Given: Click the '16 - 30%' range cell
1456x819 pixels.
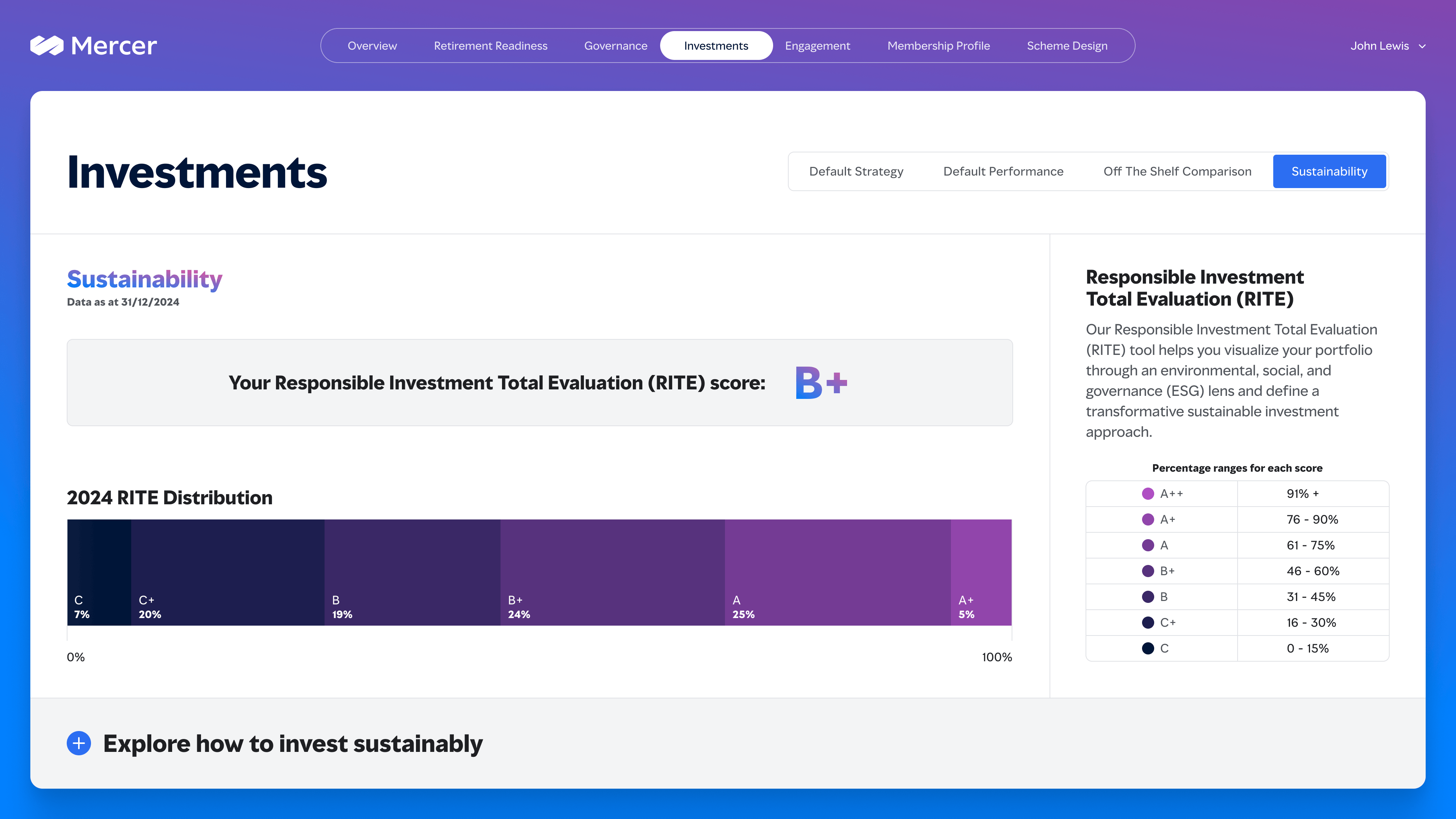Looking at the screenshot, I should (x=1313, y=622).
